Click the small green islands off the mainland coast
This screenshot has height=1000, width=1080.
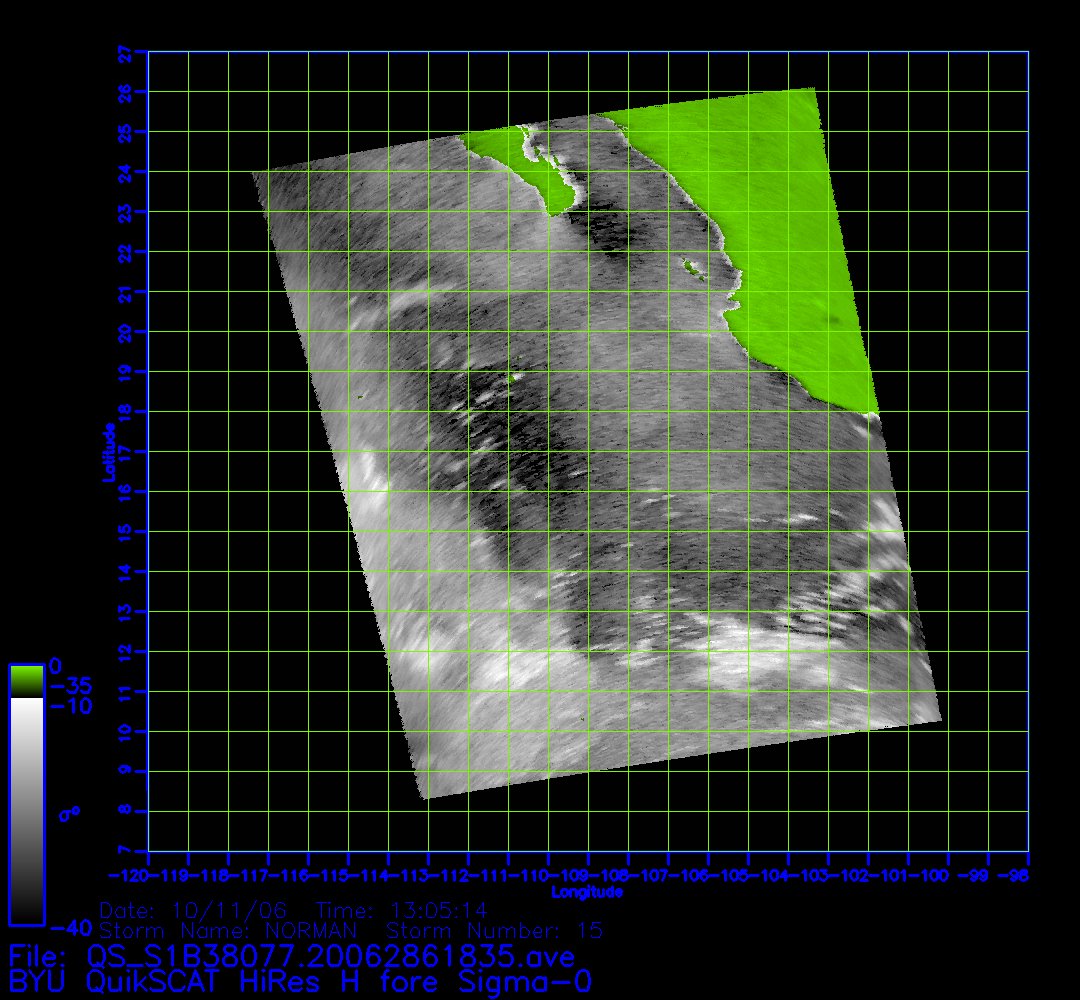pos(691,267)
